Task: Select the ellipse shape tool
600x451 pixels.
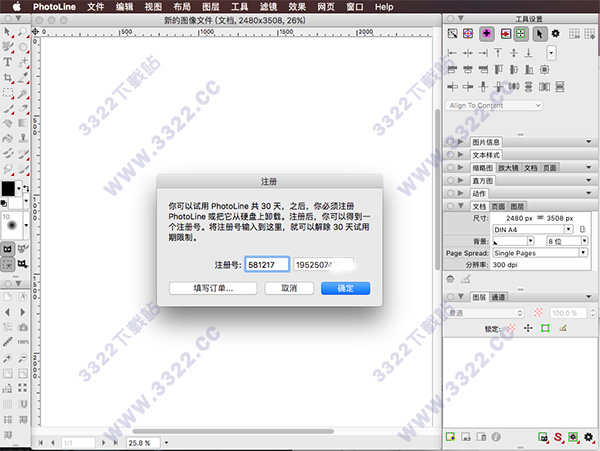Action: (x=23, y=47)
